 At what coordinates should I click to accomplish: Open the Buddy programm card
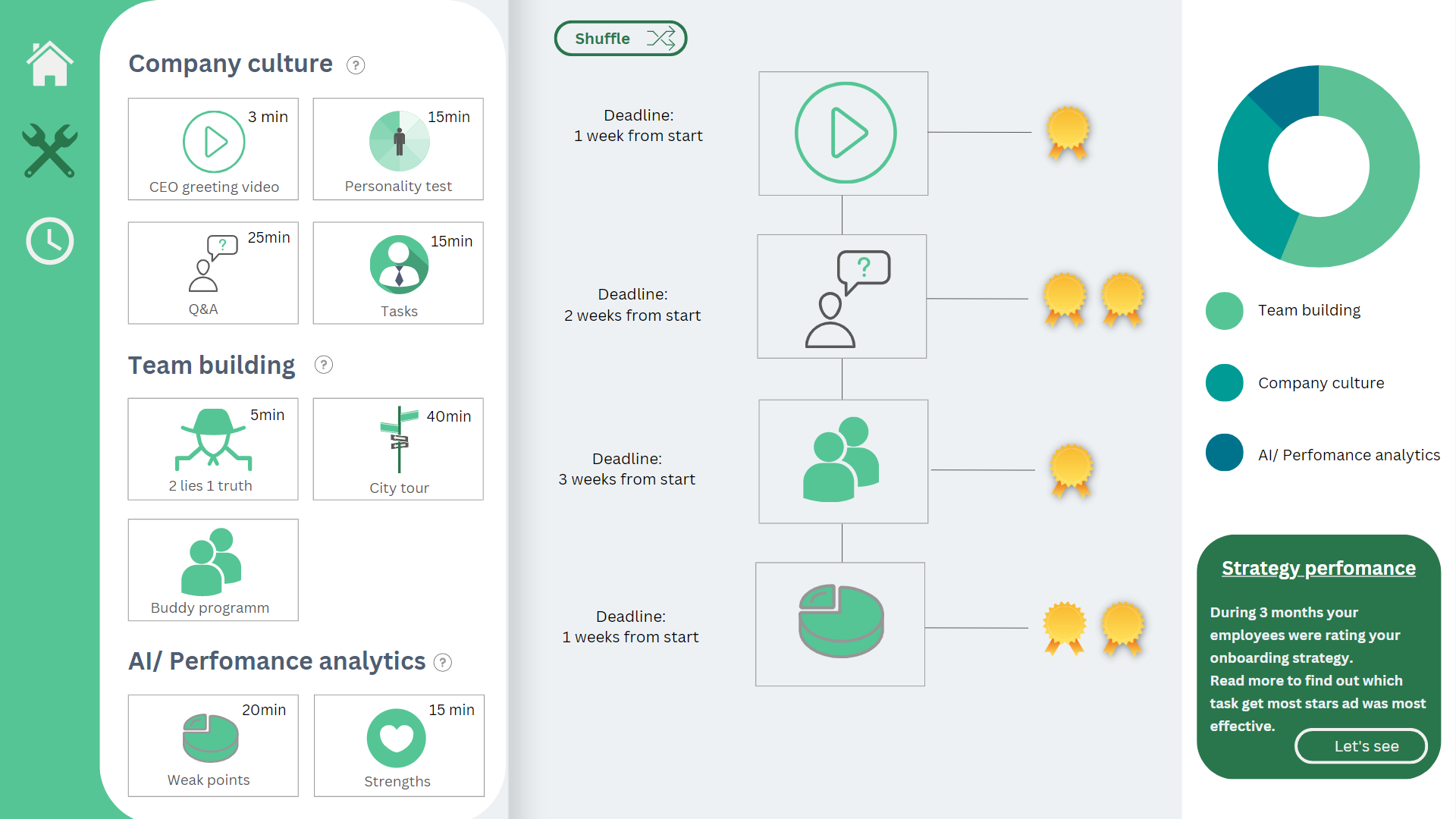click(x=213, y=570)
